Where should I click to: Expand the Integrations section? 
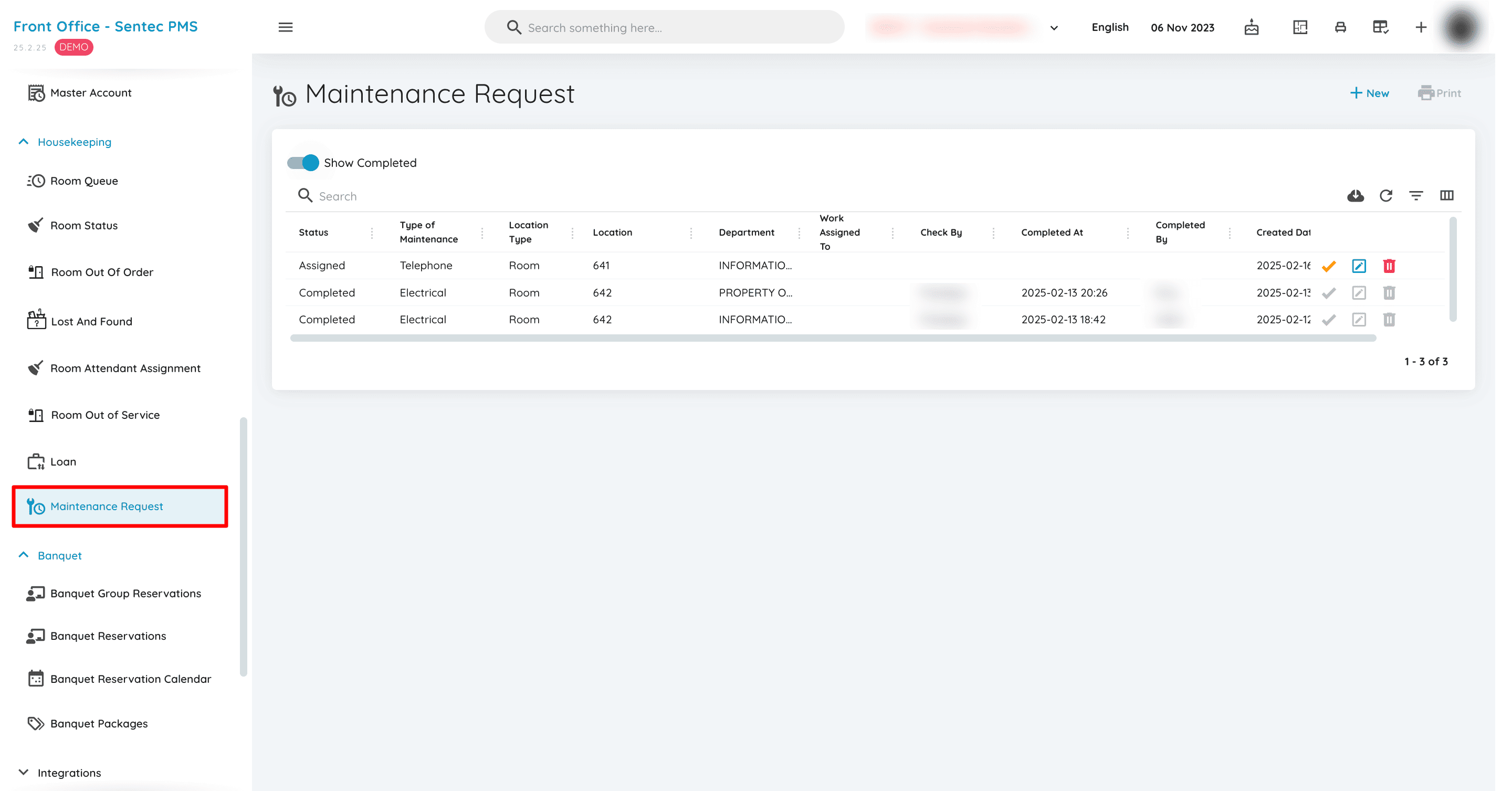pyautogui.click(x=24, y=772)
